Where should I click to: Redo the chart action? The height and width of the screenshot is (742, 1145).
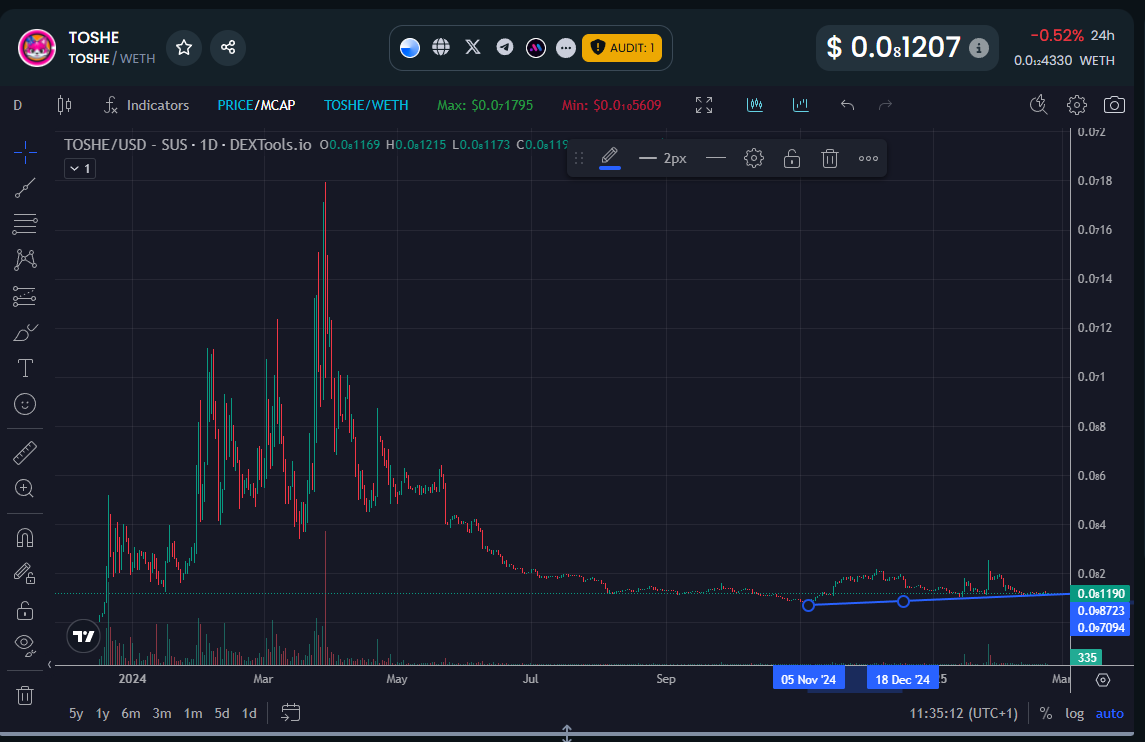pos(886,105)
